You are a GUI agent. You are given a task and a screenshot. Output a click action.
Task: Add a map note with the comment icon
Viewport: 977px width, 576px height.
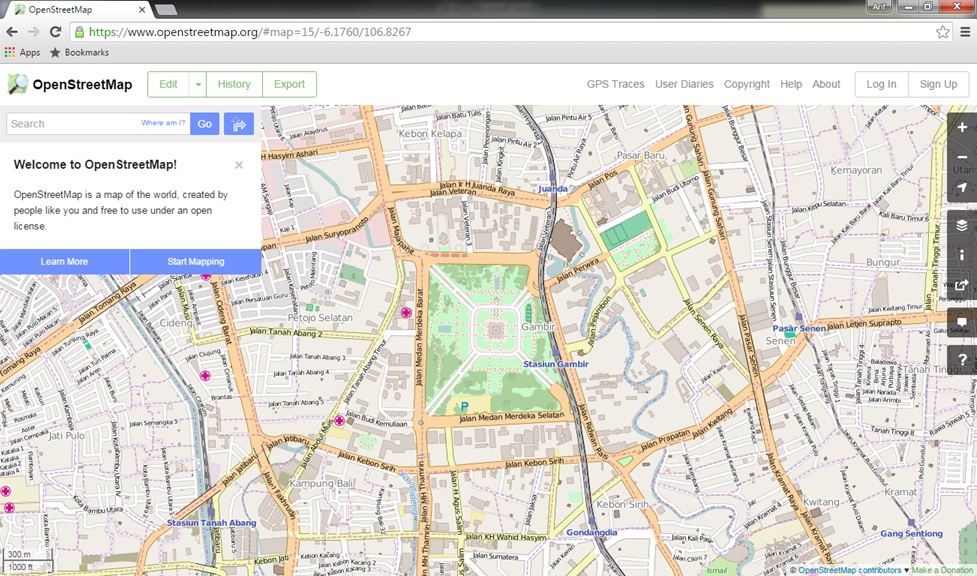(x=962, y=323)
